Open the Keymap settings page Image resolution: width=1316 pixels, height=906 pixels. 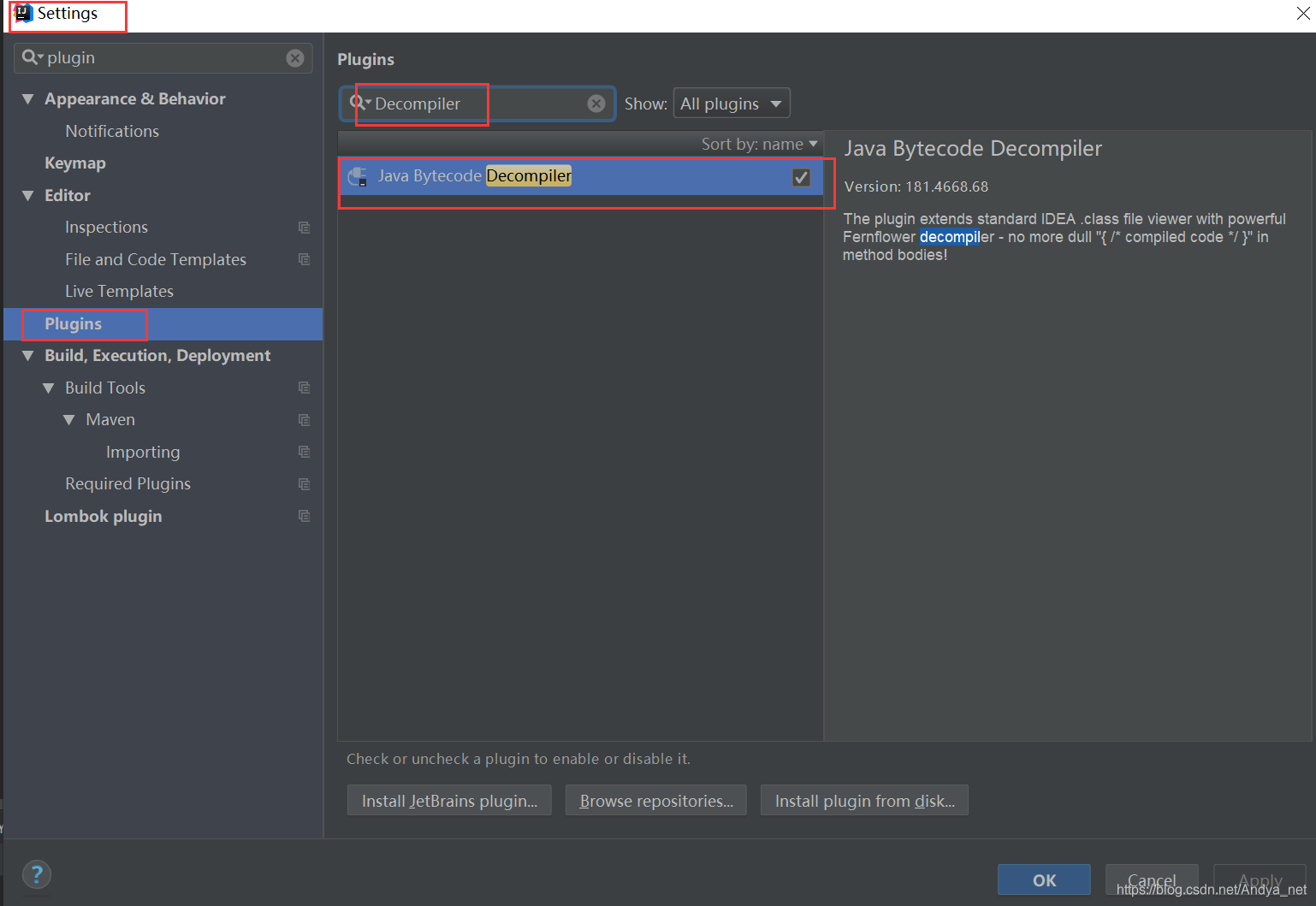point(75,163)
